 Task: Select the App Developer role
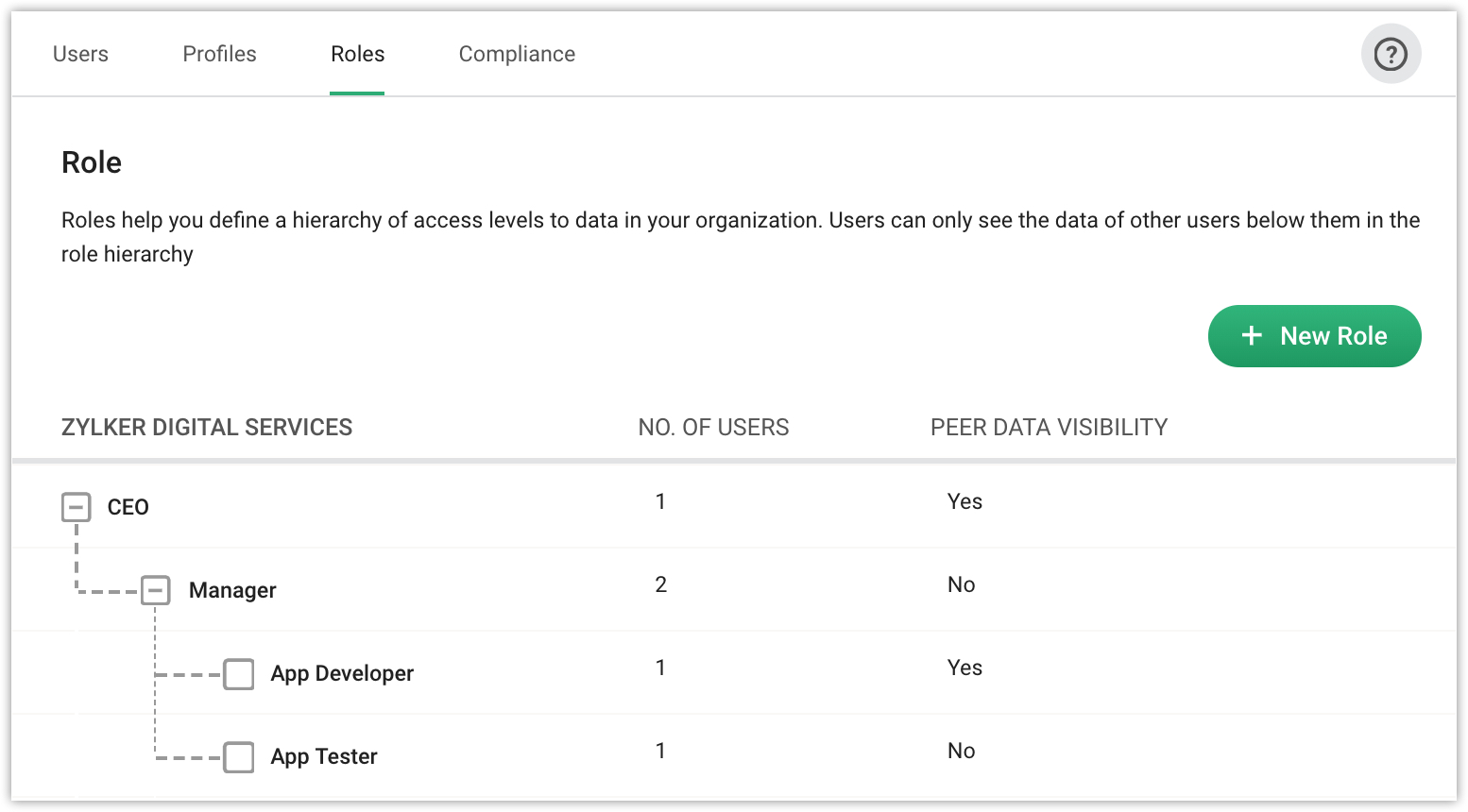(342, 673)
